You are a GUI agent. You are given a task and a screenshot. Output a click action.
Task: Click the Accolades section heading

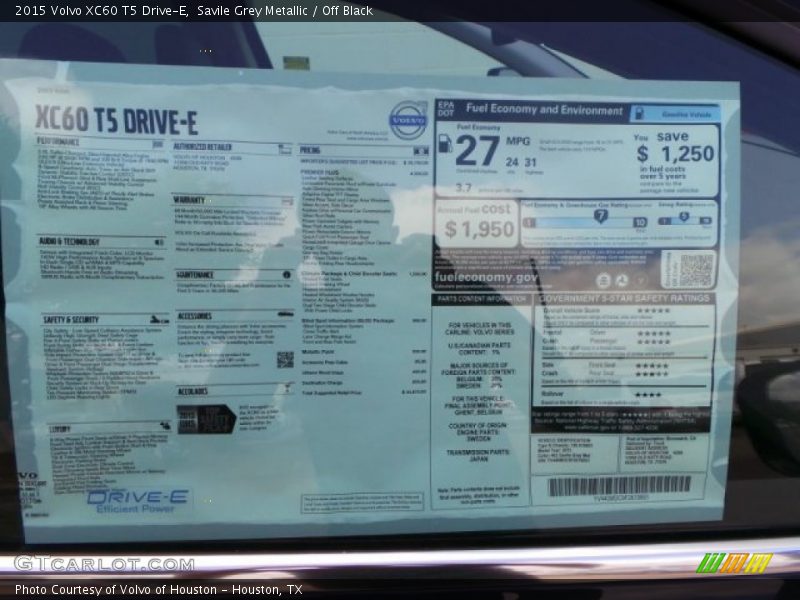click(x=192, y=391)
